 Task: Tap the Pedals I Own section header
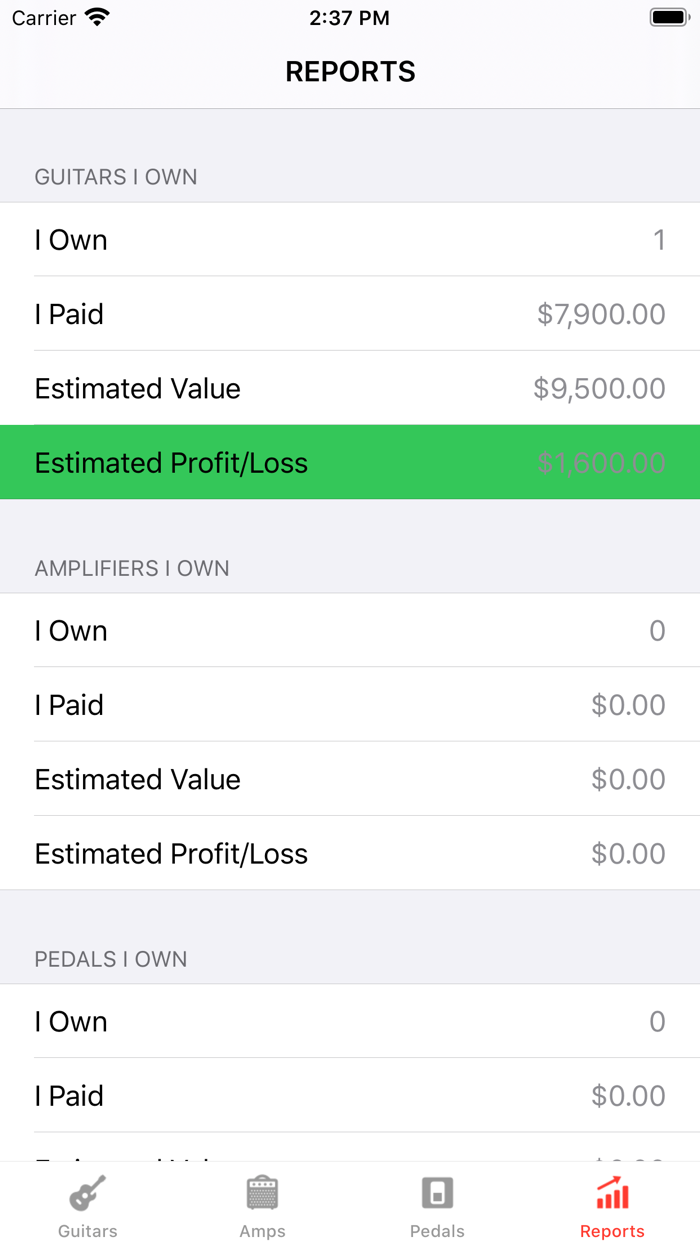coord(111,959)
